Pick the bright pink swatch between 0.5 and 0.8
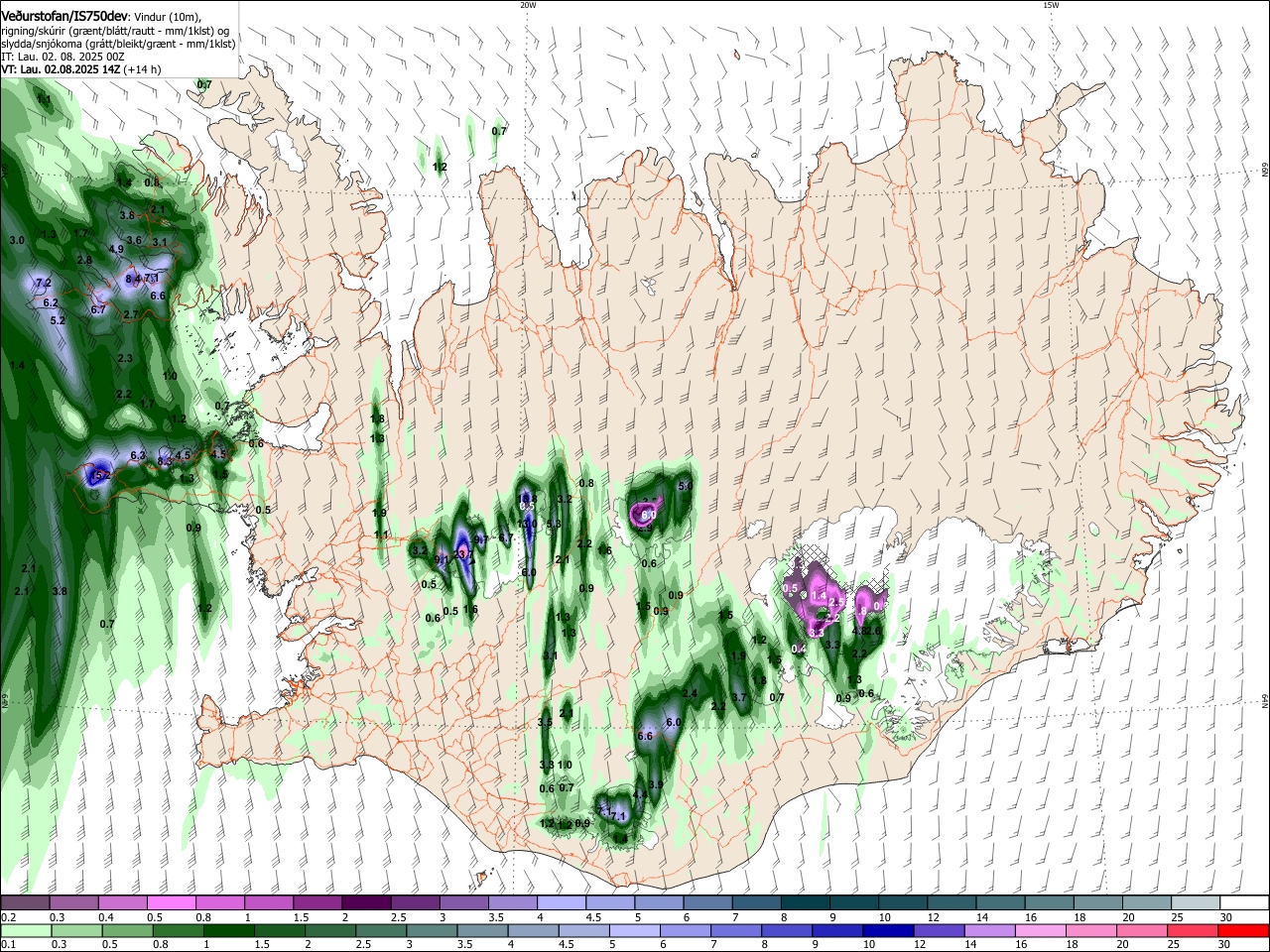The width and height of the screenshot is (1270, 952). click(171, 903)
